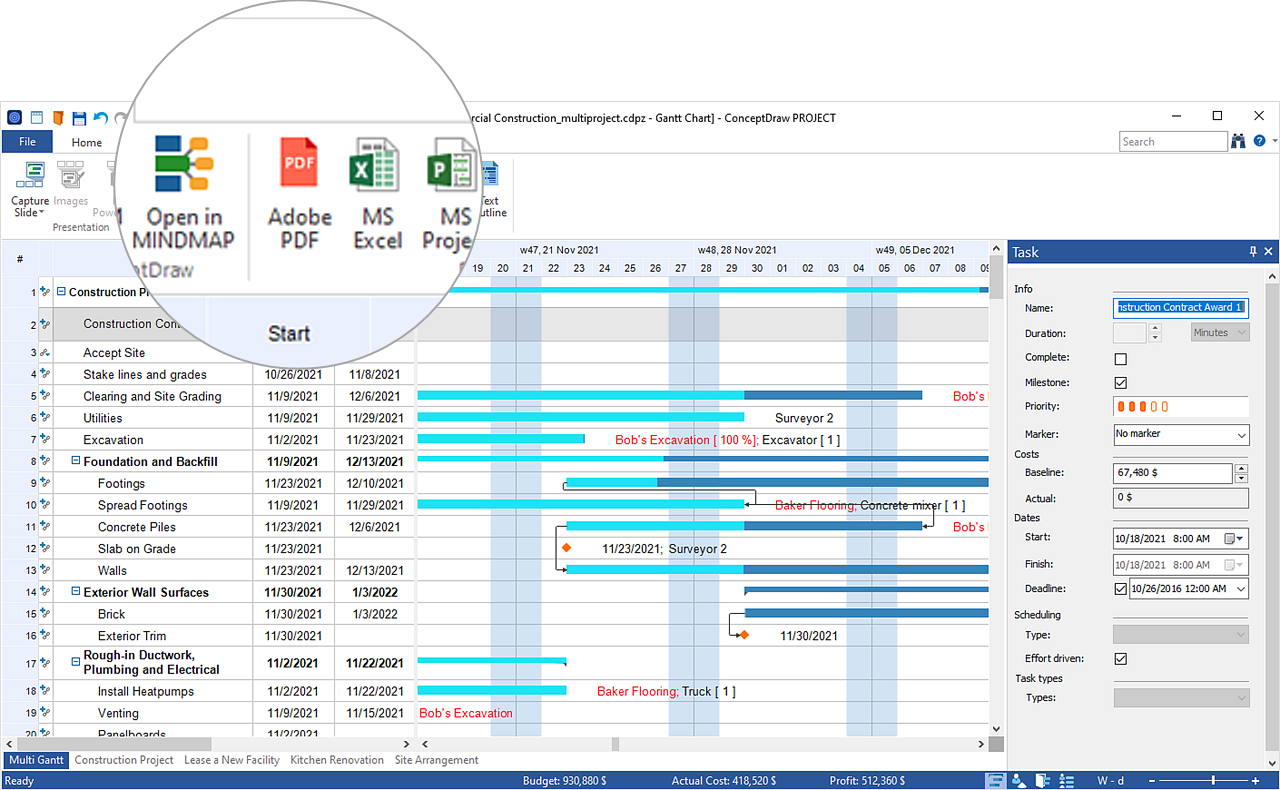Open the File menu
This screenshot has width=1280, height=790.
[27, 142]
